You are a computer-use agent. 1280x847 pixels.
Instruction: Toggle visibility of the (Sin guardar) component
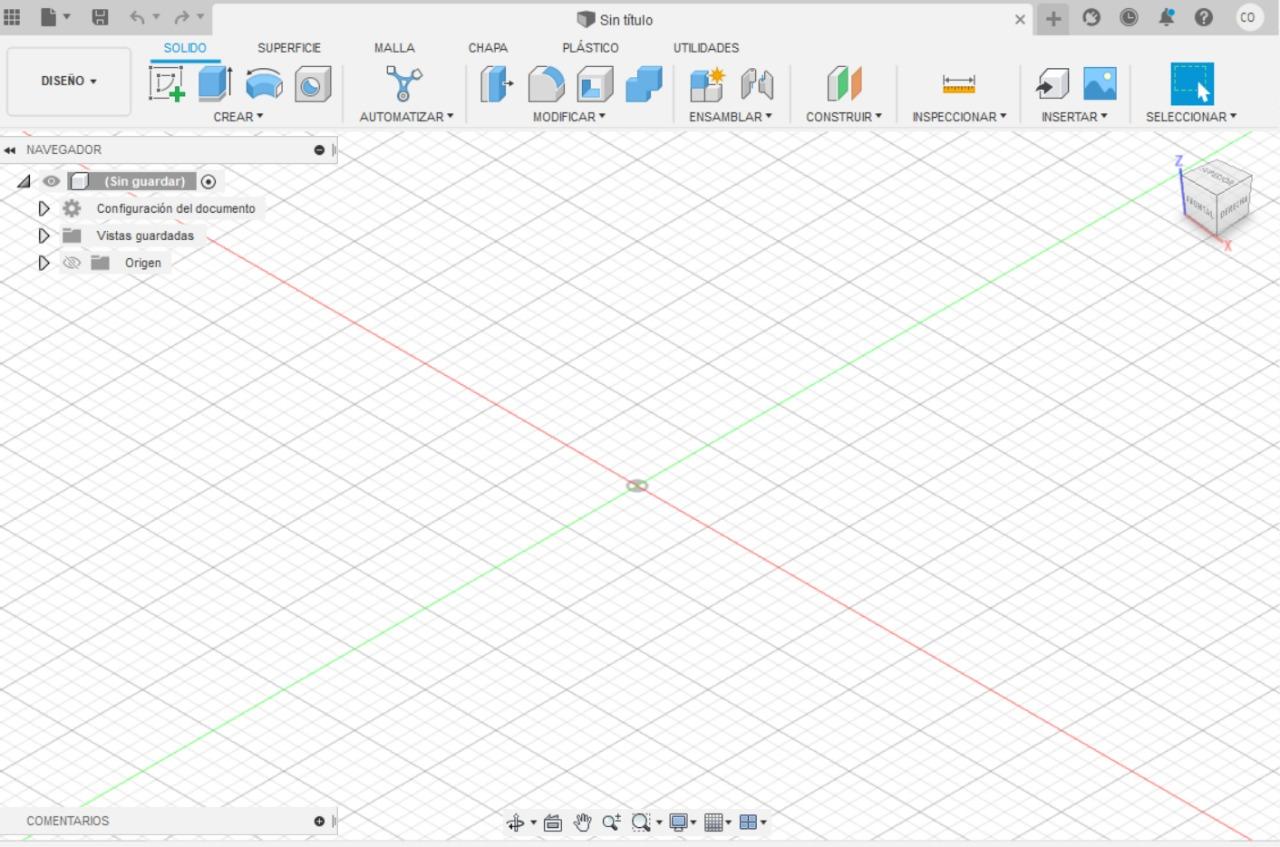point(51,182)
